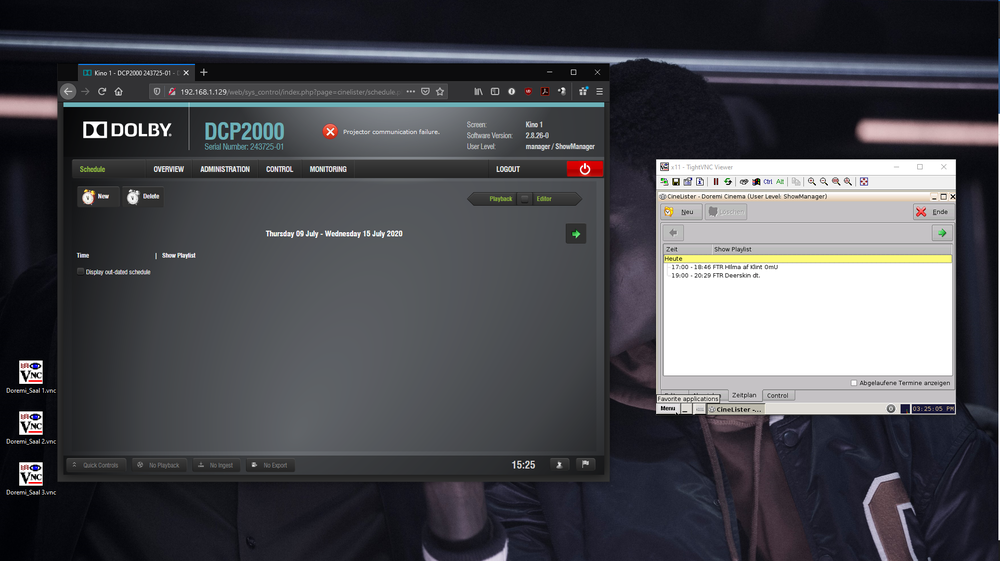Click the TightVNC pause icon
This screenshot has height=561, width=1000.
(716, 181)
